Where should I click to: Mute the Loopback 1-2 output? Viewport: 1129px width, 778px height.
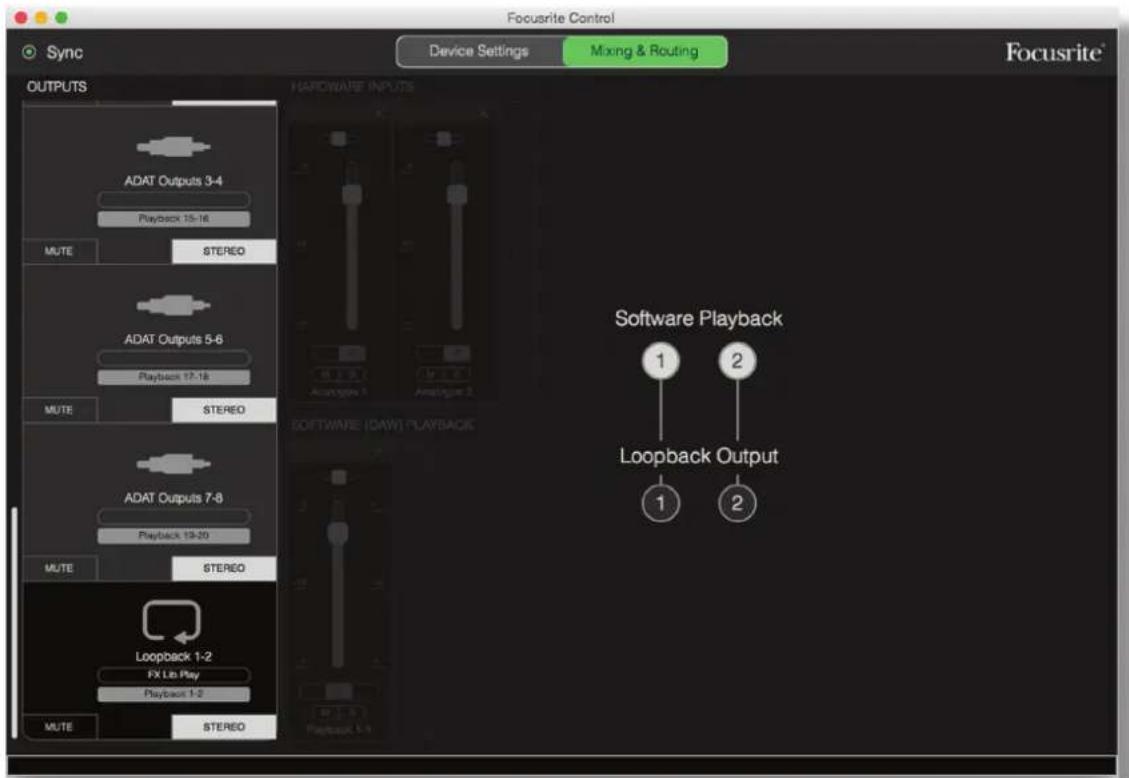[59, 727]
